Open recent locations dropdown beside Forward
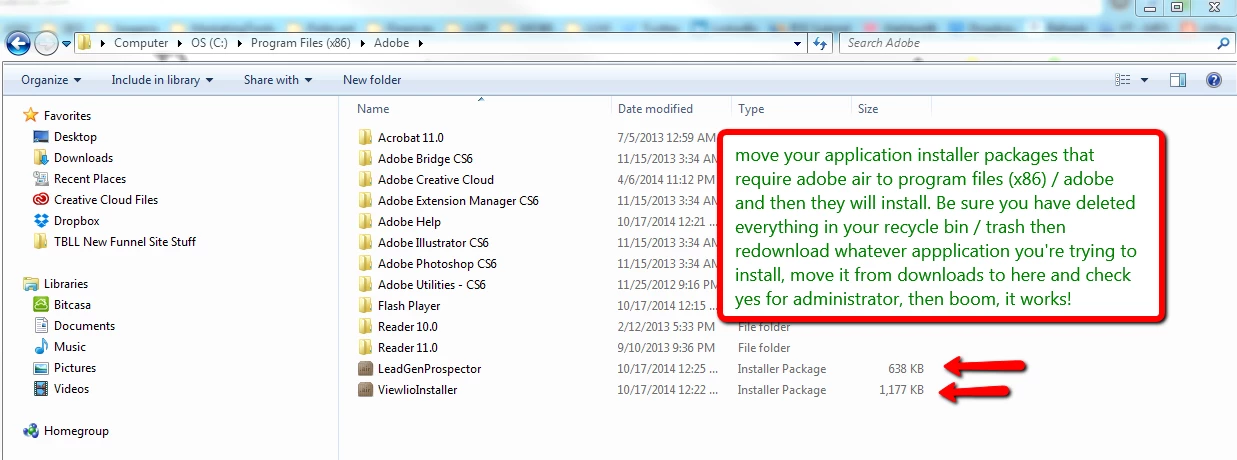 tap(66, 44)
